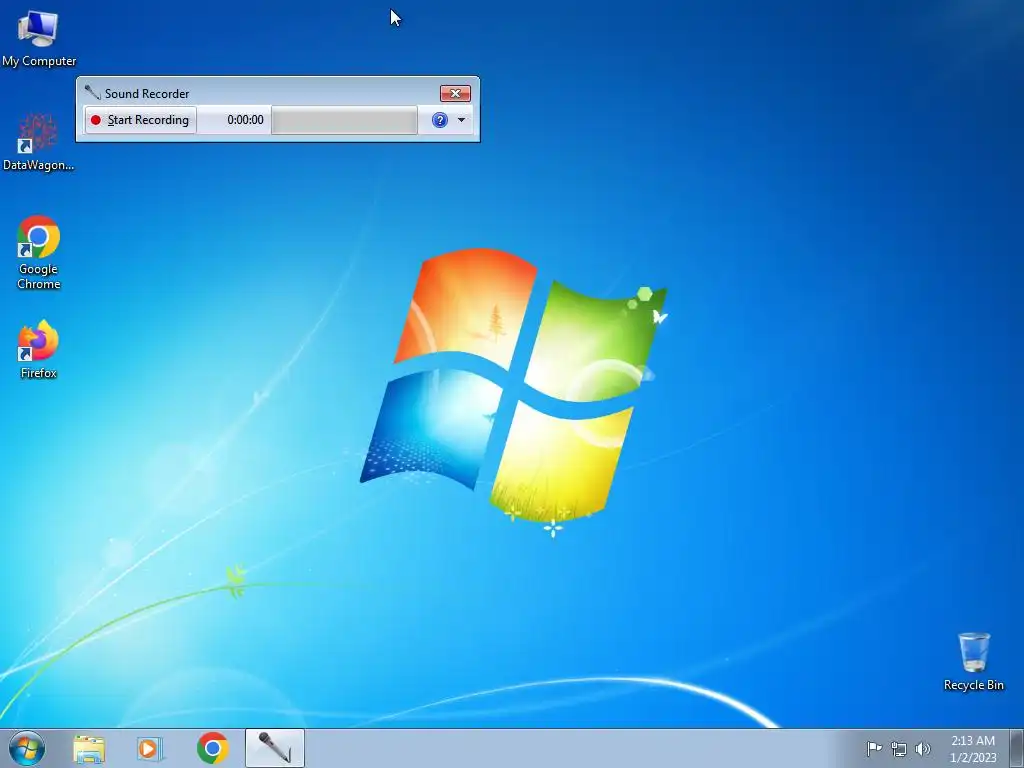
Task: Click the Sound Recorder microphone title icon
Action: coord(92,93)
